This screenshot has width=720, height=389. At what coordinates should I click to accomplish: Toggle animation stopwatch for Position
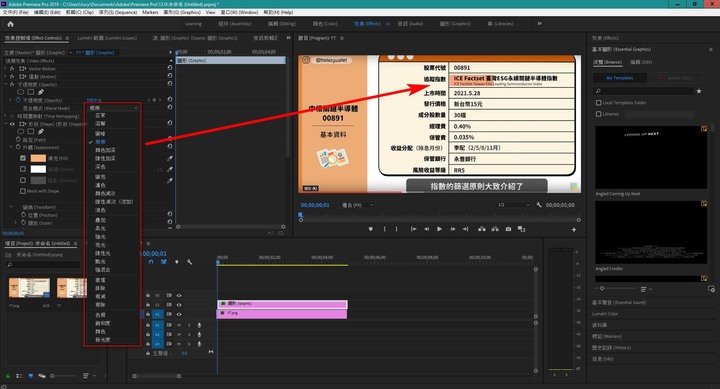(x=23, y=214)
